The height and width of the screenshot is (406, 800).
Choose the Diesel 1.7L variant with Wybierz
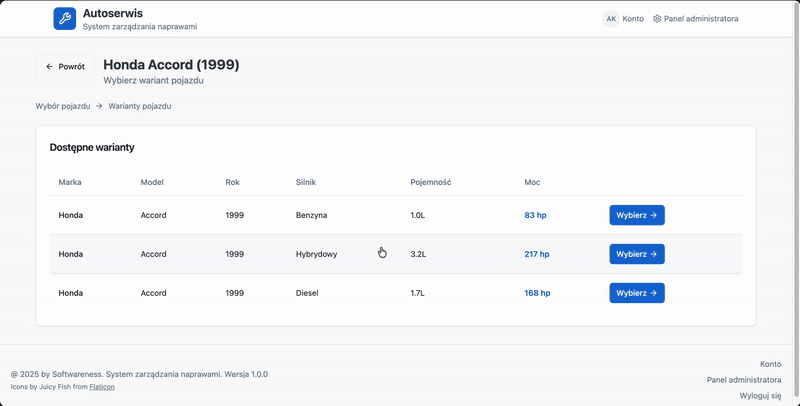pos(637,293)
